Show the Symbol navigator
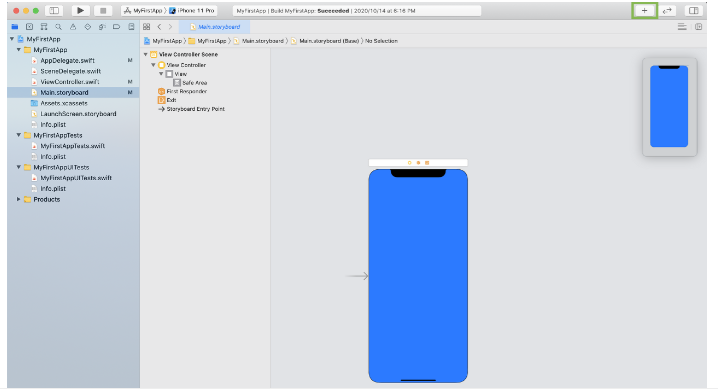The height and width of the screenshot is (391, 718). [x=44, y=27]
